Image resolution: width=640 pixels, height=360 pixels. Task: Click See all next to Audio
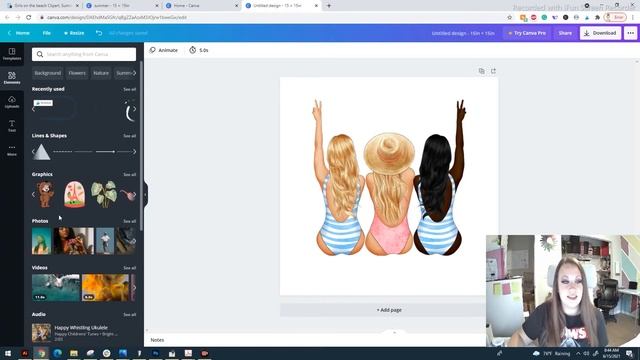click(129, 315)
